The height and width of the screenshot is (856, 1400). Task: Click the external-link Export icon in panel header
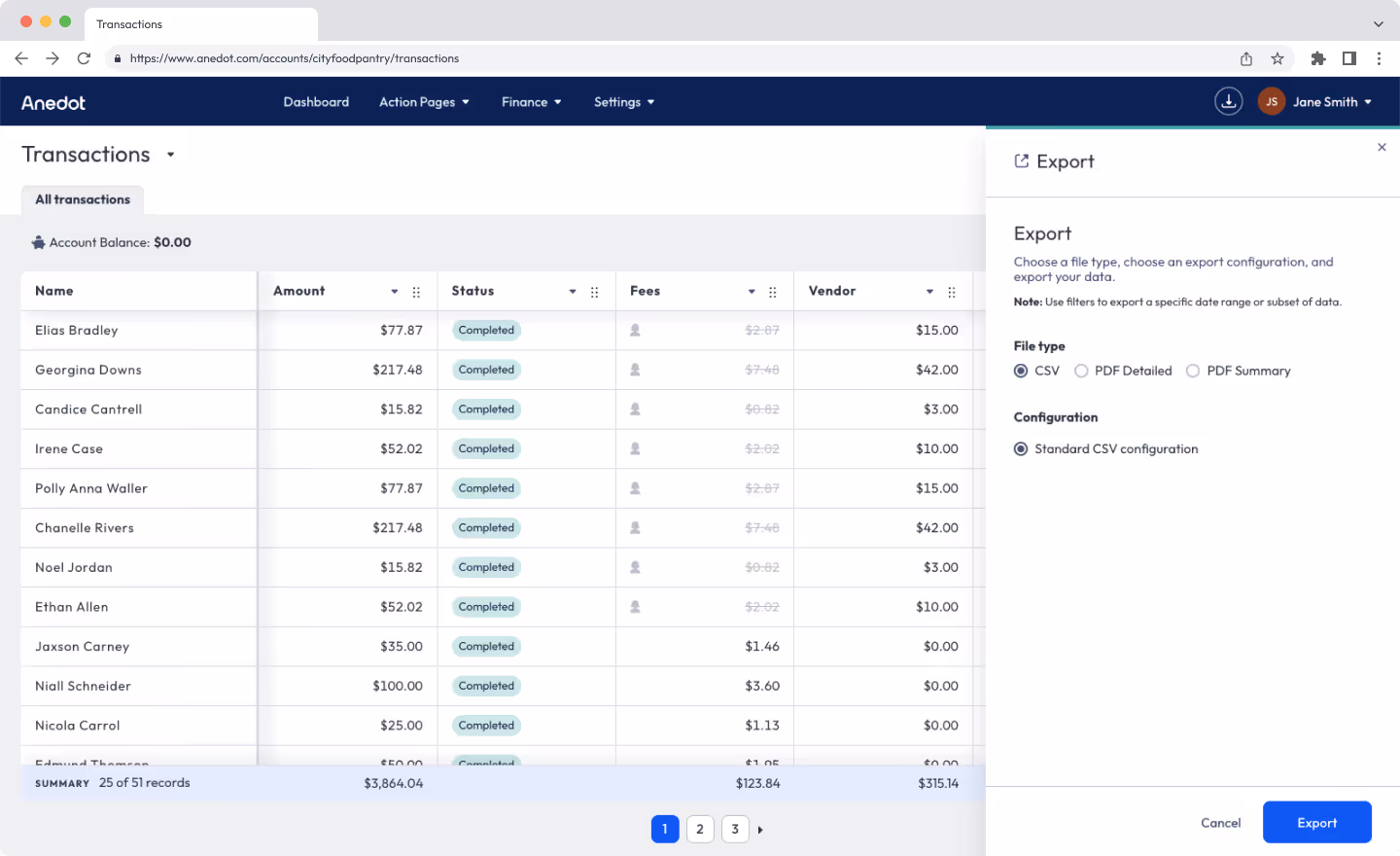point(1021,160)
